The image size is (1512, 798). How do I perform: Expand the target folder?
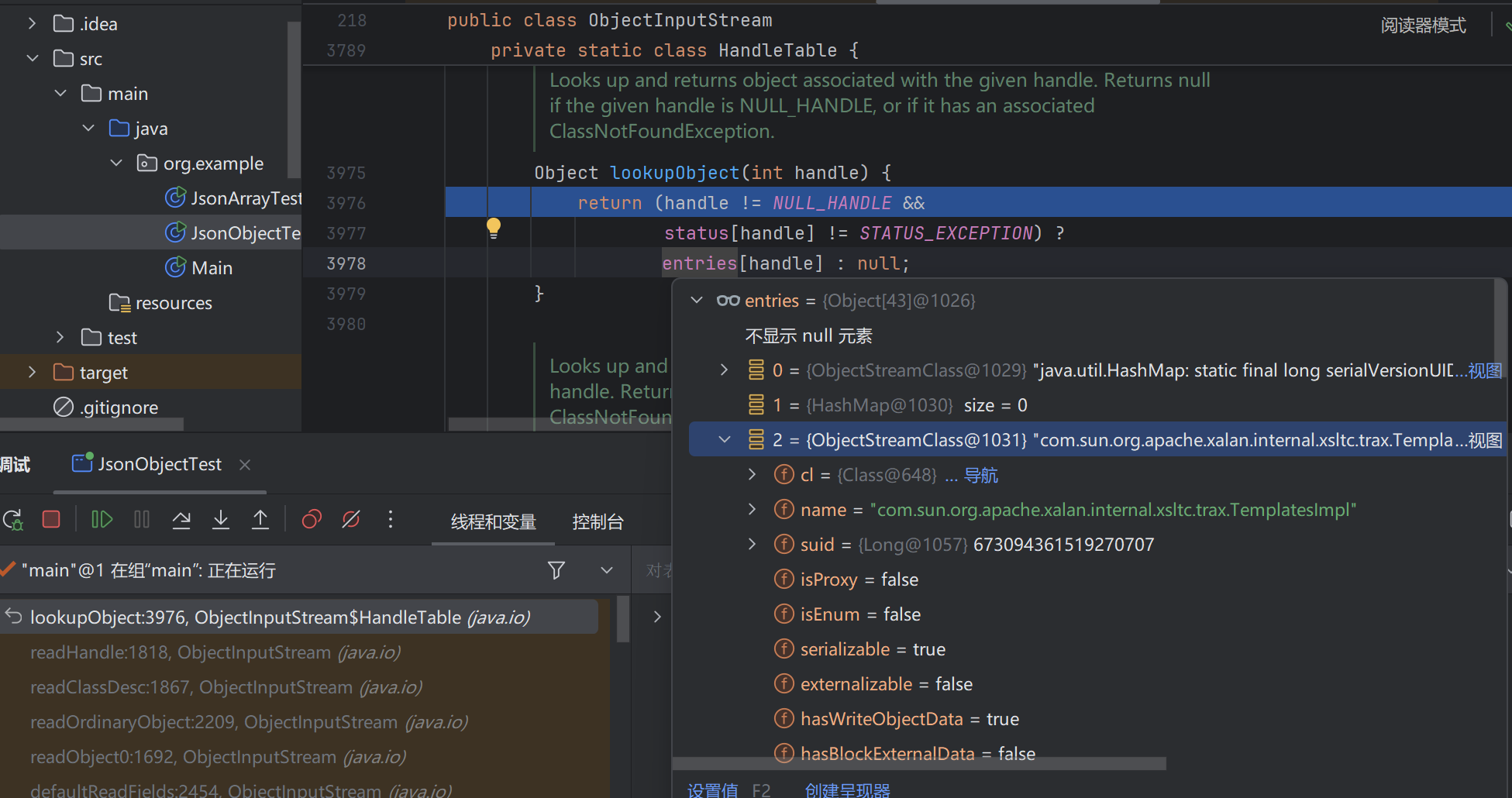(x=32, y=373)
